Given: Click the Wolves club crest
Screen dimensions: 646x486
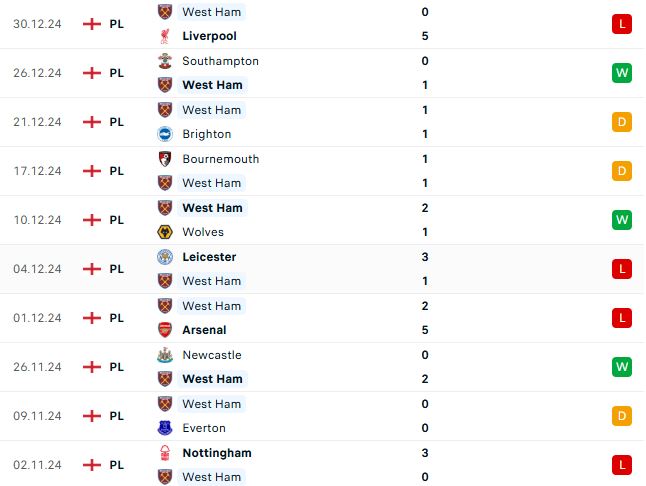Looking at the screenshot, I should coord(165,232).
